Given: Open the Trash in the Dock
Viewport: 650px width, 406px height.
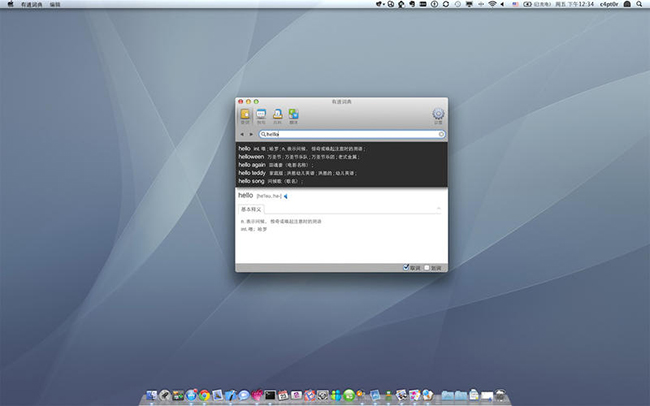Looking at the screenshot, I should point(500,395).
